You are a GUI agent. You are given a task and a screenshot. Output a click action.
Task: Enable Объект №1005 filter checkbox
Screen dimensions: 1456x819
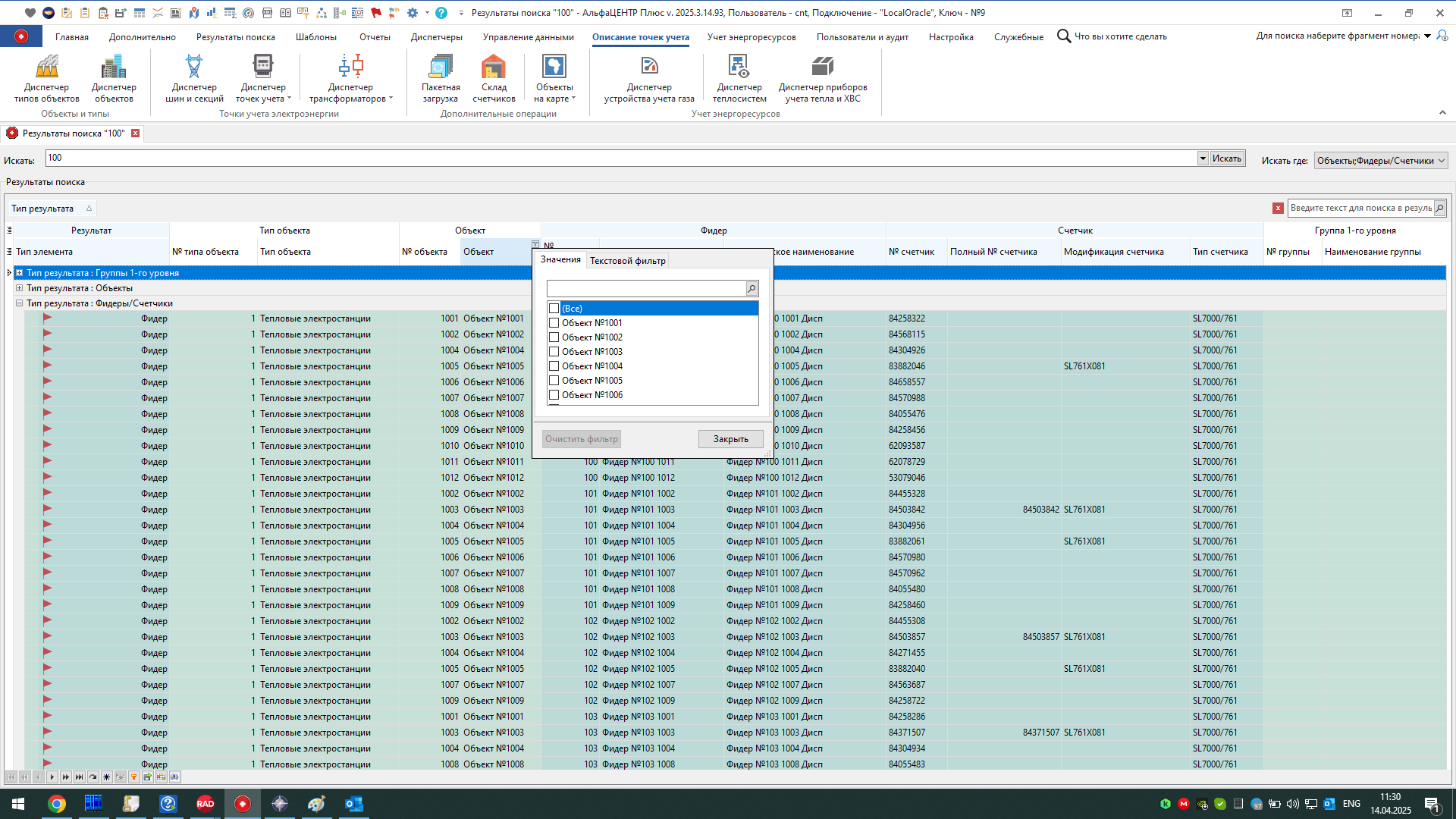[554, 381]
